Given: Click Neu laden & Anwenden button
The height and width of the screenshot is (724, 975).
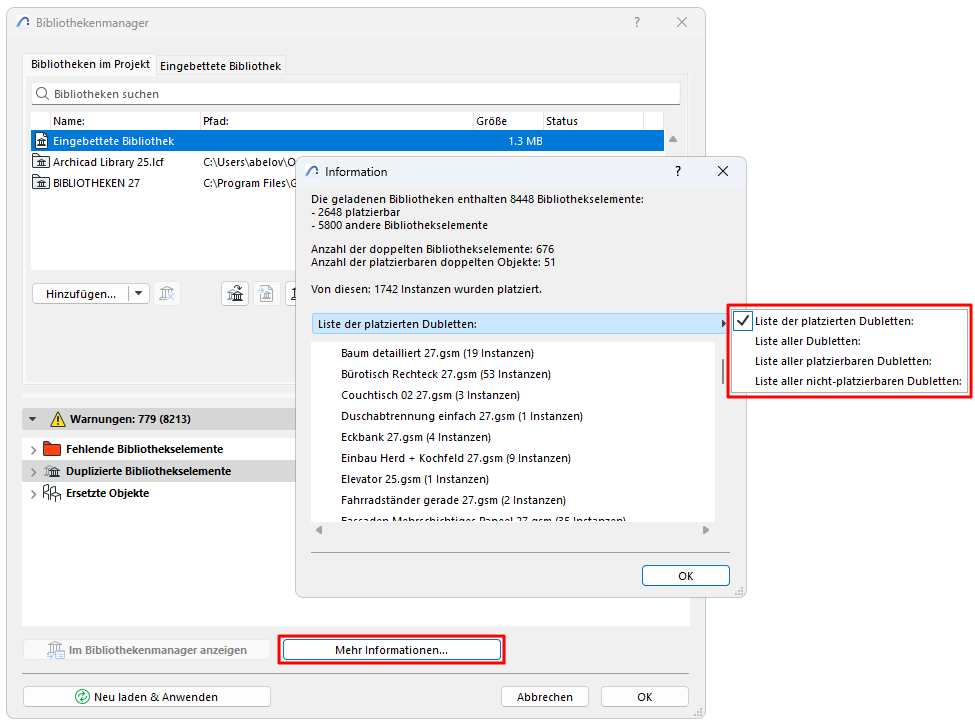Looking at the screenshot, I should pos(147,697).
